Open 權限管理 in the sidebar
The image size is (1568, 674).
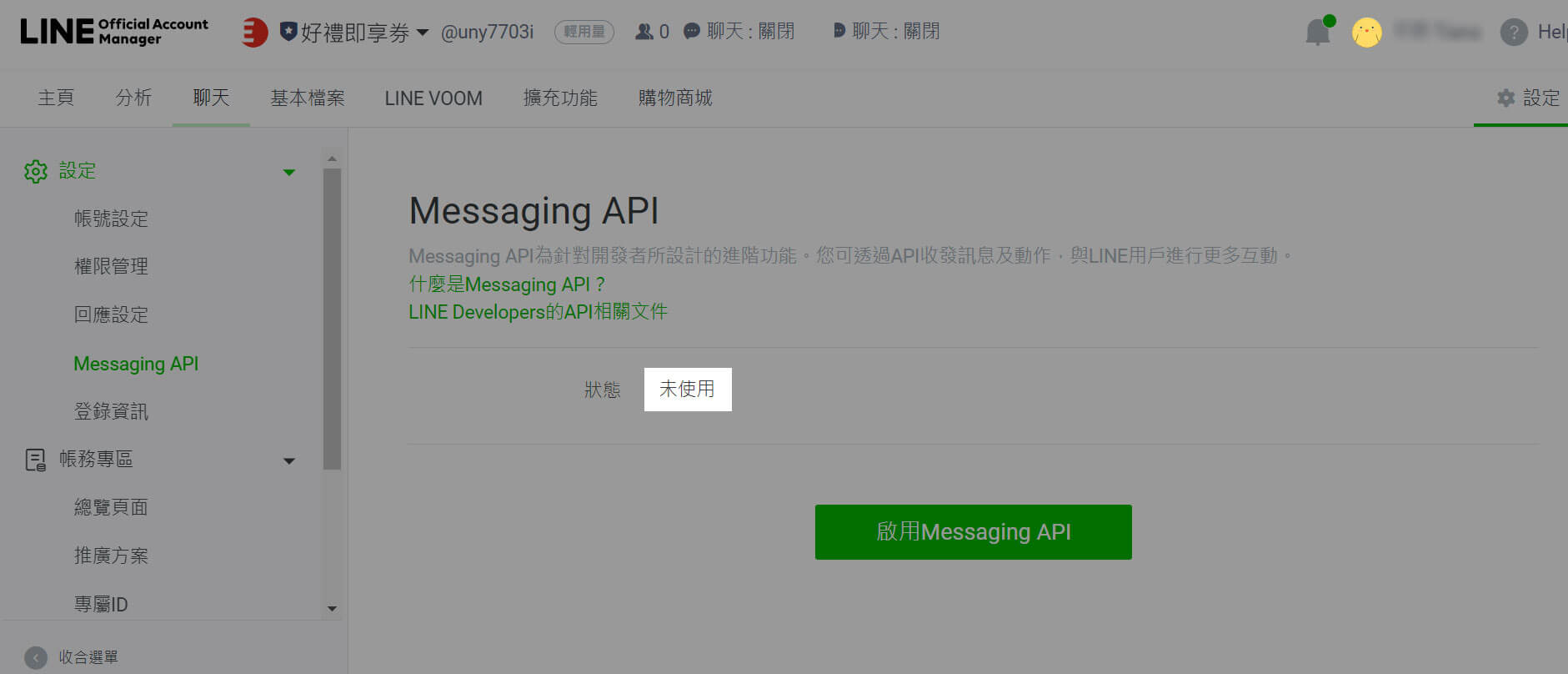point(111,266)
